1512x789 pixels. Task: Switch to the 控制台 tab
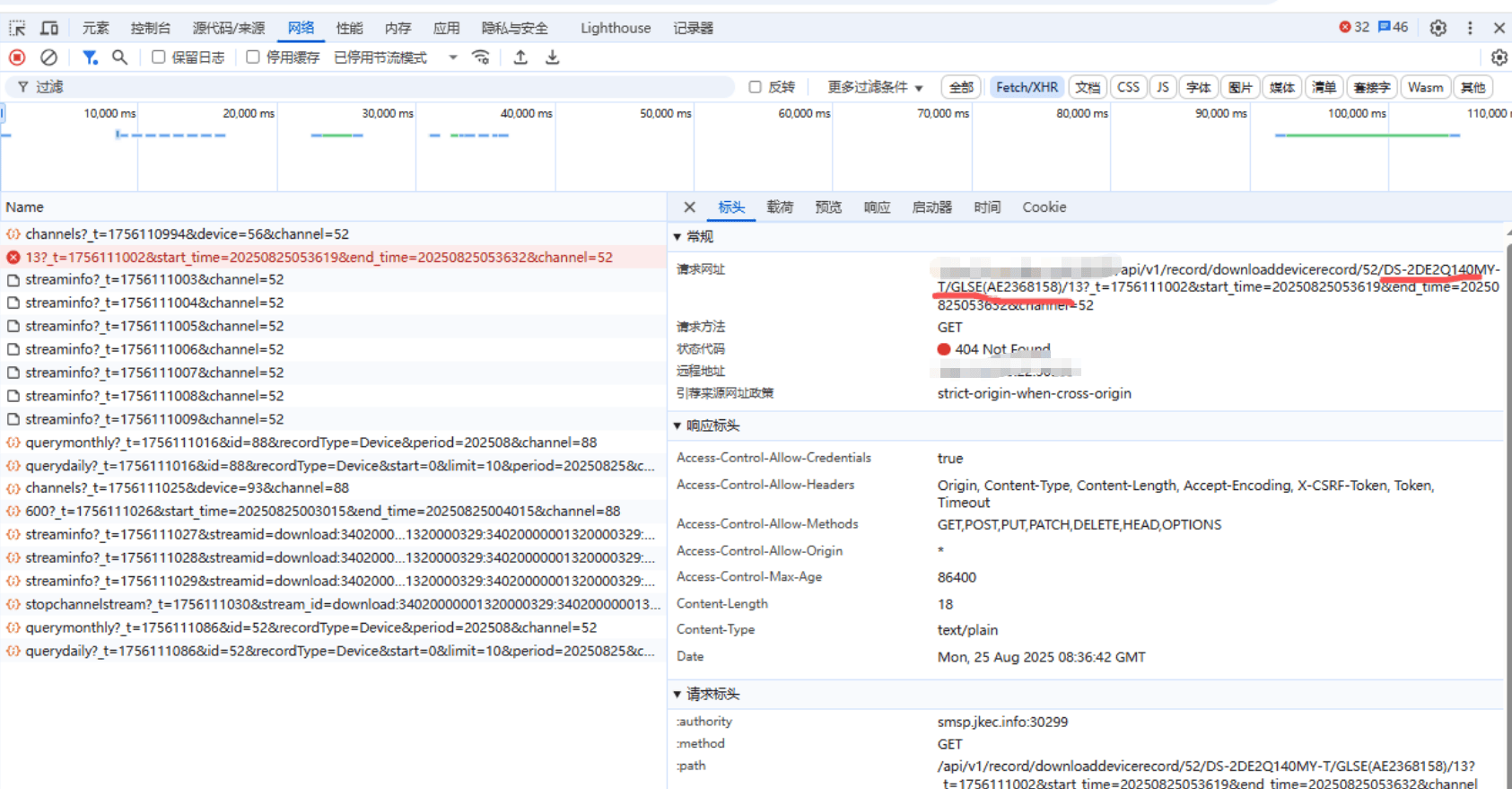pyautogui.click(x=150, y=28)
